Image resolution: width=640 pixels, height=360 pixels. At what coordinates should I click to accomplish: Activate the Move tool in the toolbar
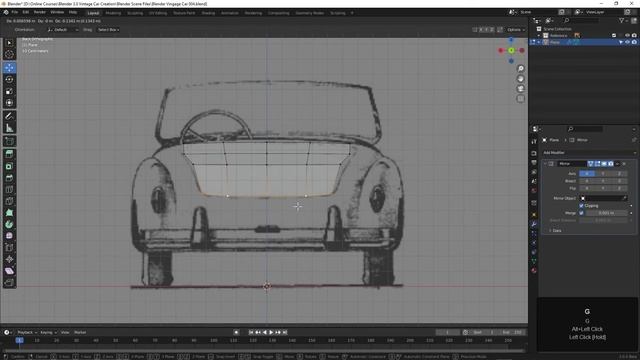[9, 68]
